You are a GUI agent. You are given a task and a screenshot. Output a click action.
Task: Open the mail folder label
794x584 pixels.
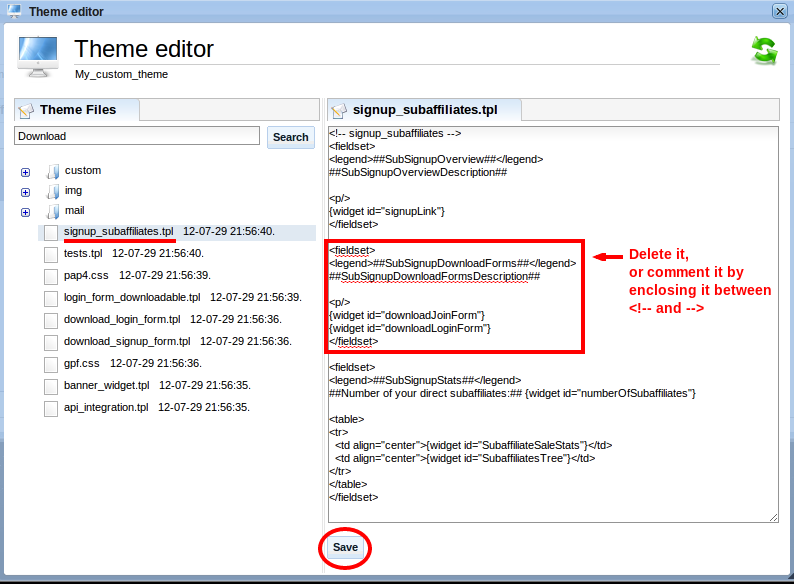click(x=74, y=210)
